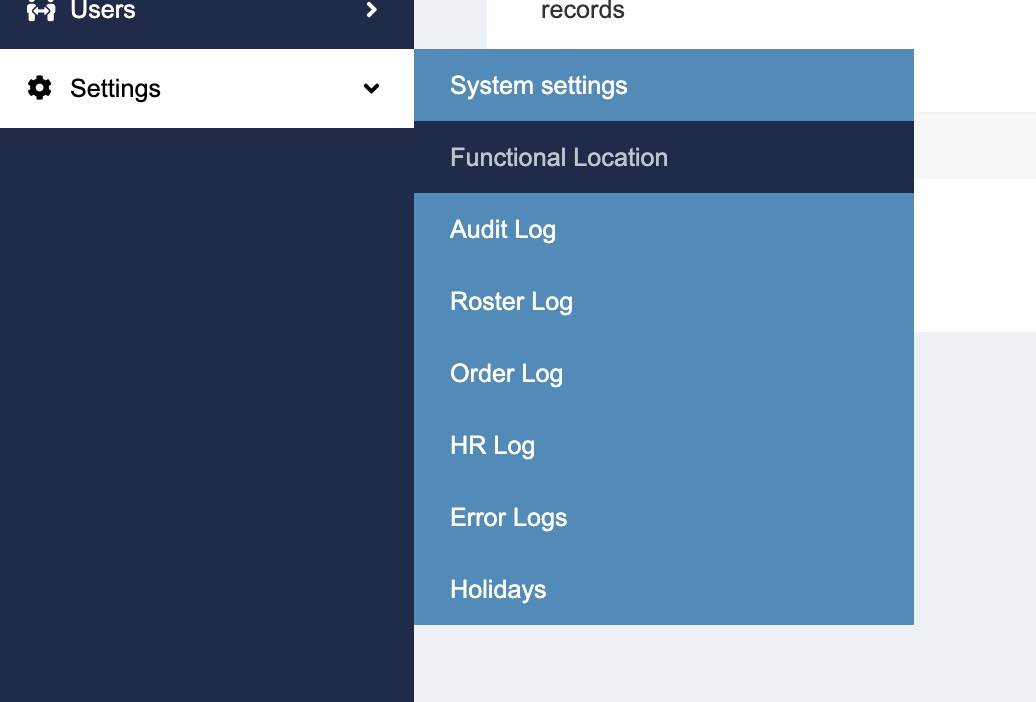Select HR Log from Settings submenu
This screenshot has height=702, width=1036.
[492, 445]
